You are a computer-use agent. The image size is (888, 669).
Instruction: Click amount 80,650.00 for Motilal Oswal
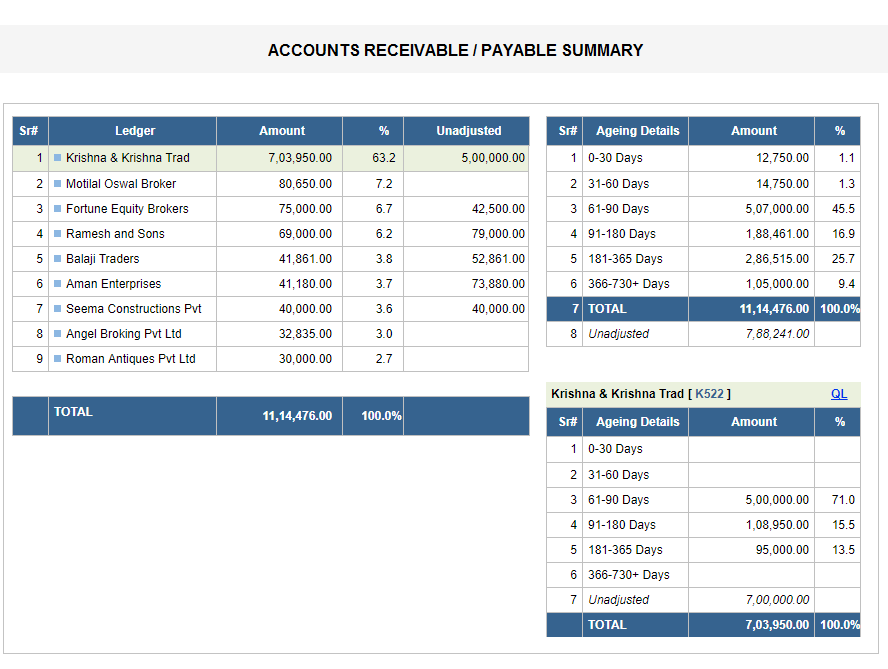tap(305, 184)
